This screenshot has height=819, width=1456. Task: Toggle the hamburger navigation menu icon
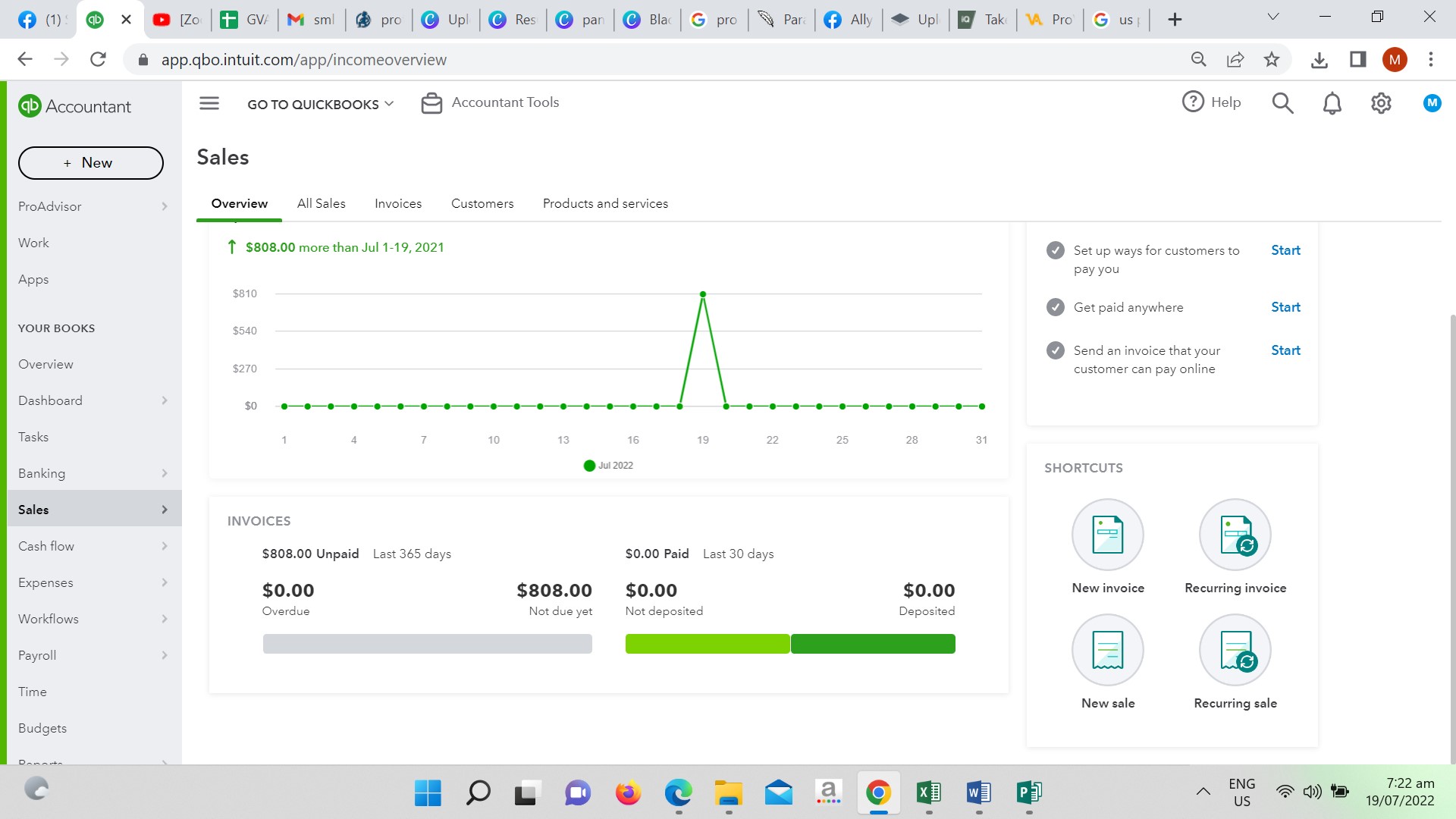click(209, 103)
